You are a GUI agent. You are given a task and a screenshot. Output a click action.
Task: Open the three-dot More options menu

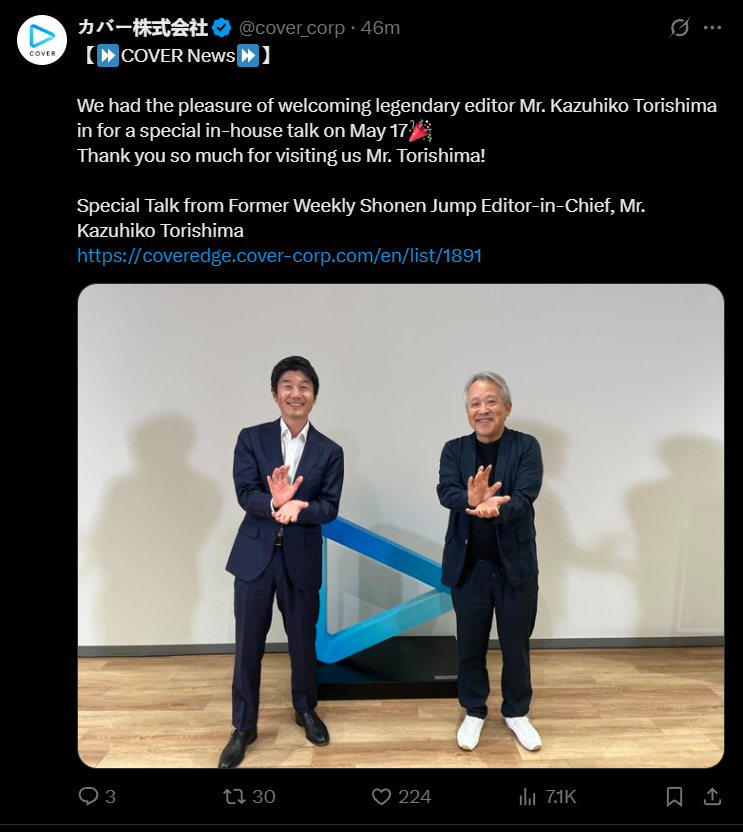click(x=712, y=28)
